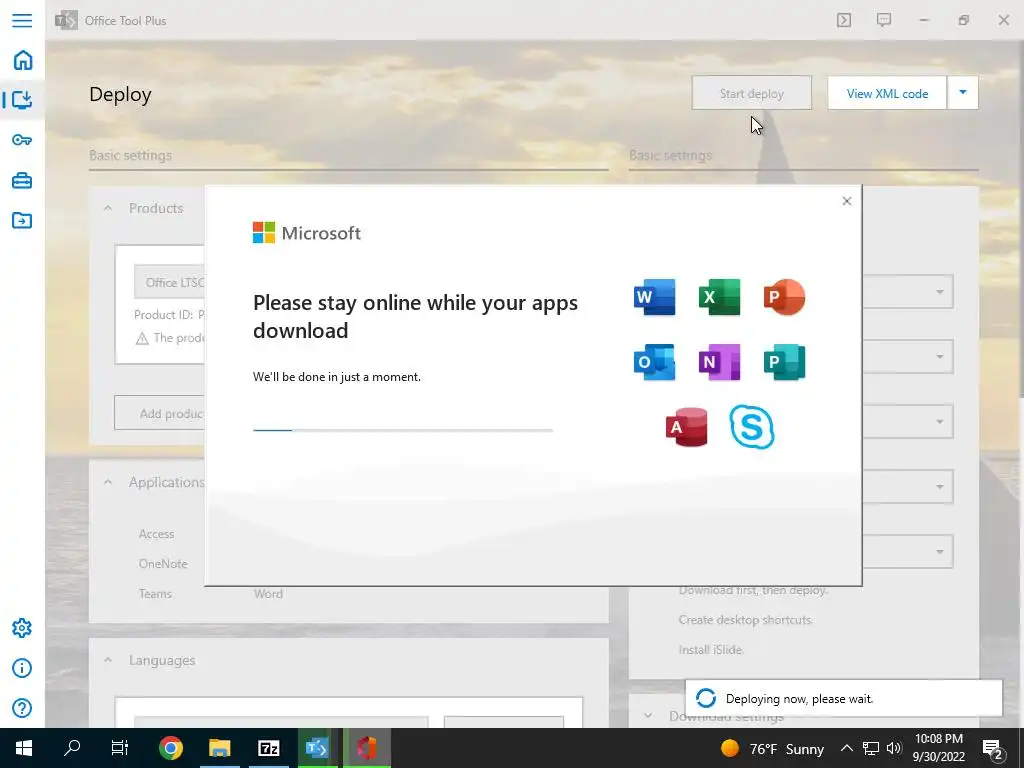Click the volume icon in system tray
Viewport: 1024px width, 768px height.
tap(895, 748)
